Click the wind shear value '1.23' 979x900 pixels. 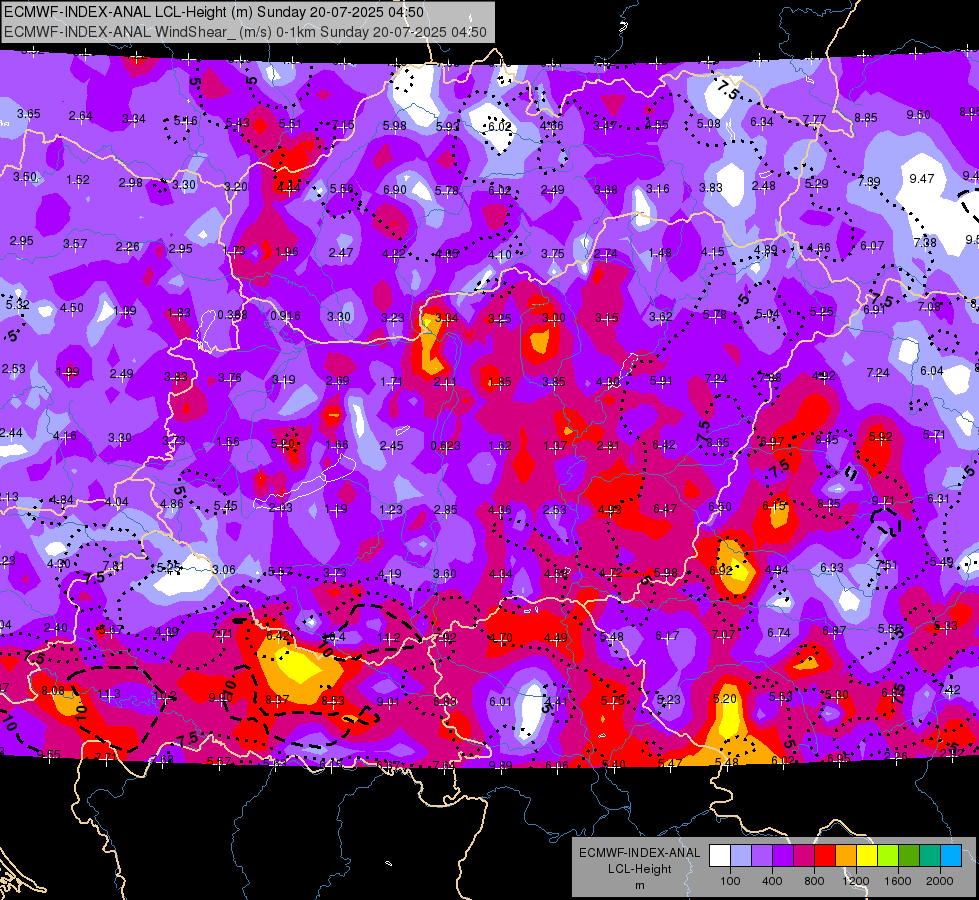(x=391, y=510)
